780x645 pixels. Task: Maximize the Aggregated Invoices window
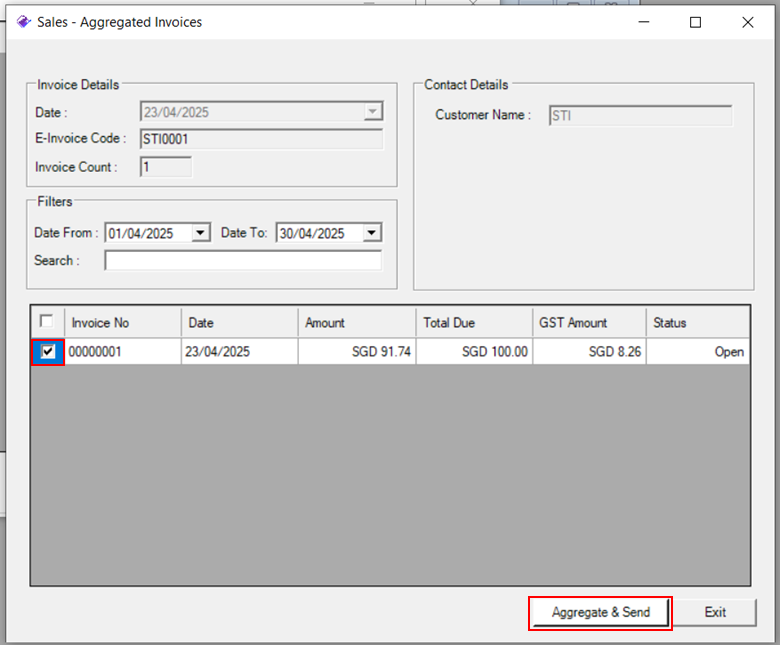click(695, 22)
